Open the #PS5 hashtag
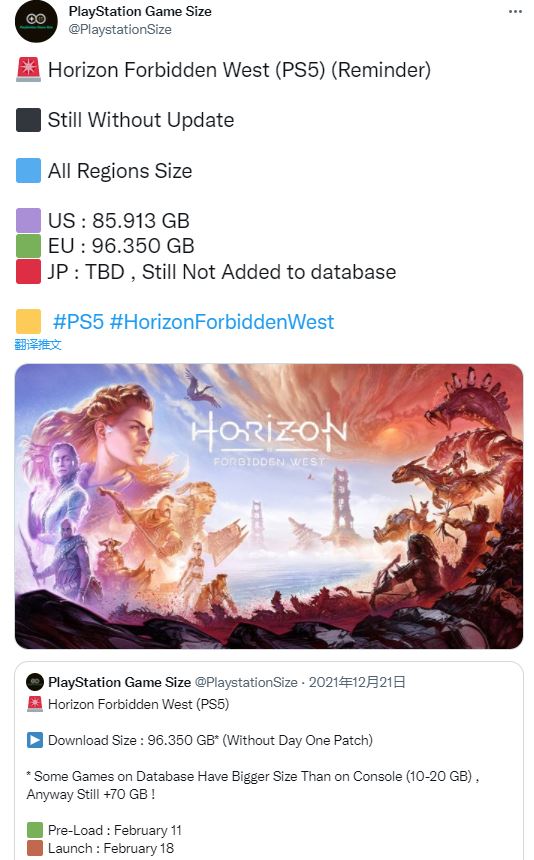534x860 pixels. click(x=78, y=322)
